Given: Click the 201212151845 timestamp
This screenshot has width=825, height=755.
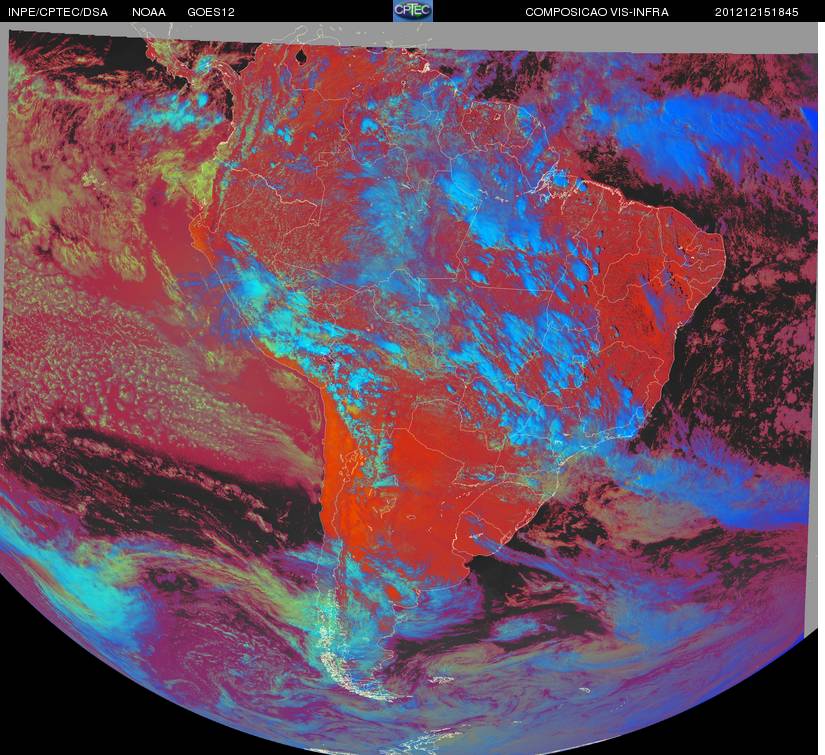Looking at the screenshot, I should [756, 12].
